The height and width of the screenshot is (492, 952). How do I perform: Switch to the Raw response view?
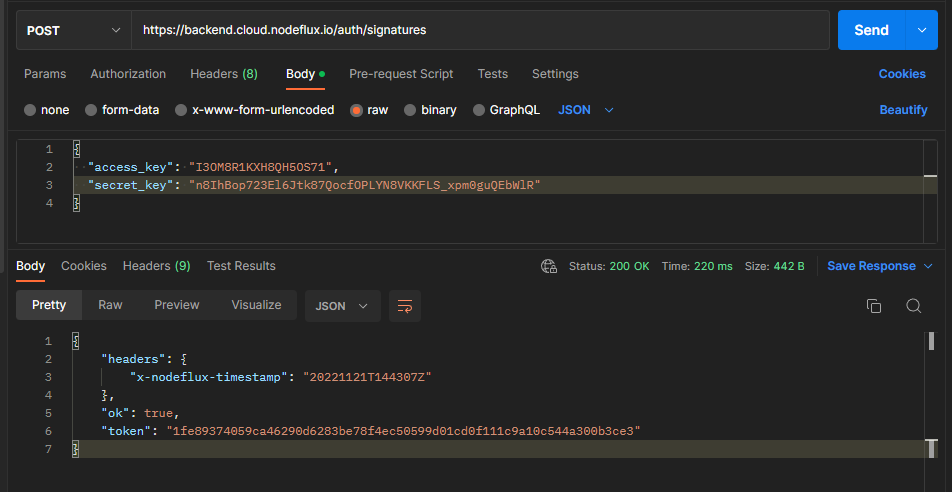(110, 305)
